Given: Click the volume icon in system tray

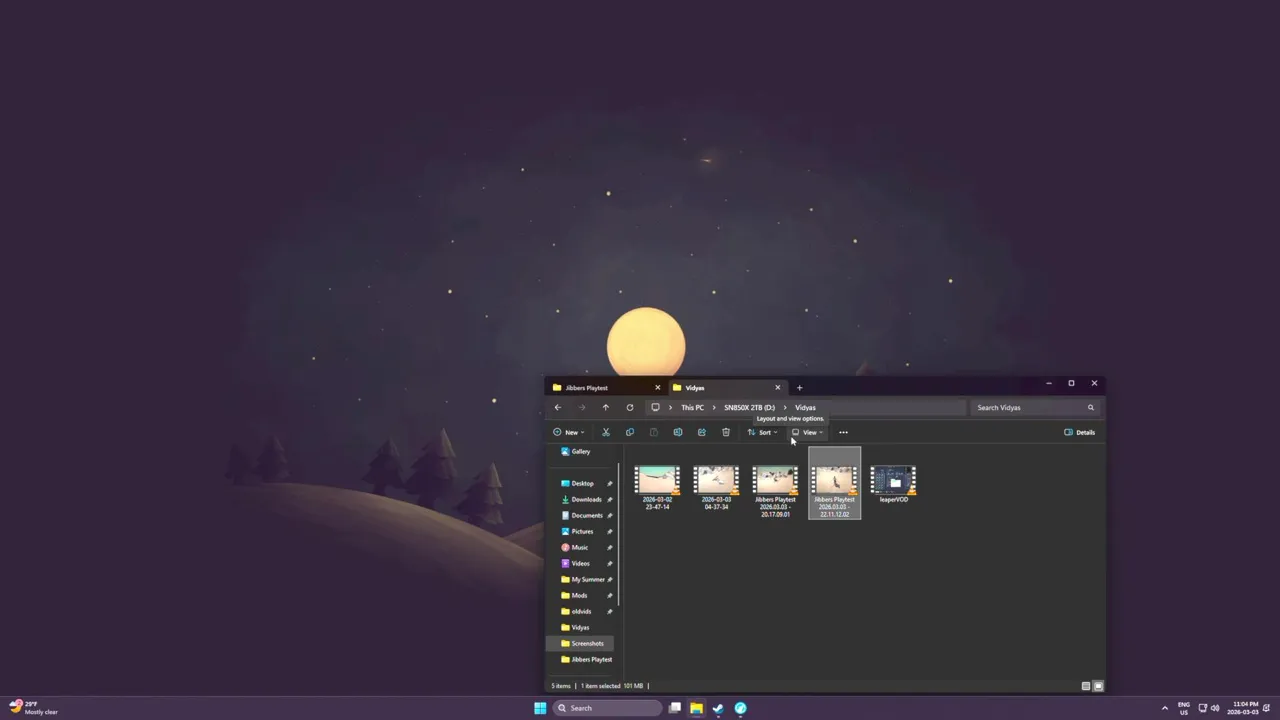Looking at the screenshot, I should pyautogui.click(x=1215, y=708).
